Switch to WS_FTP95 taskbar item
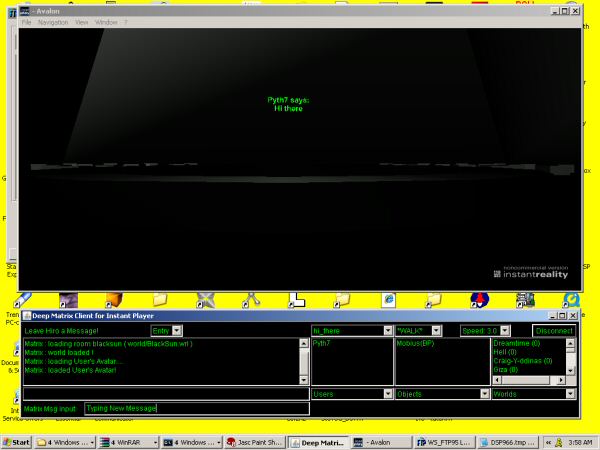 tap(441, 441)
